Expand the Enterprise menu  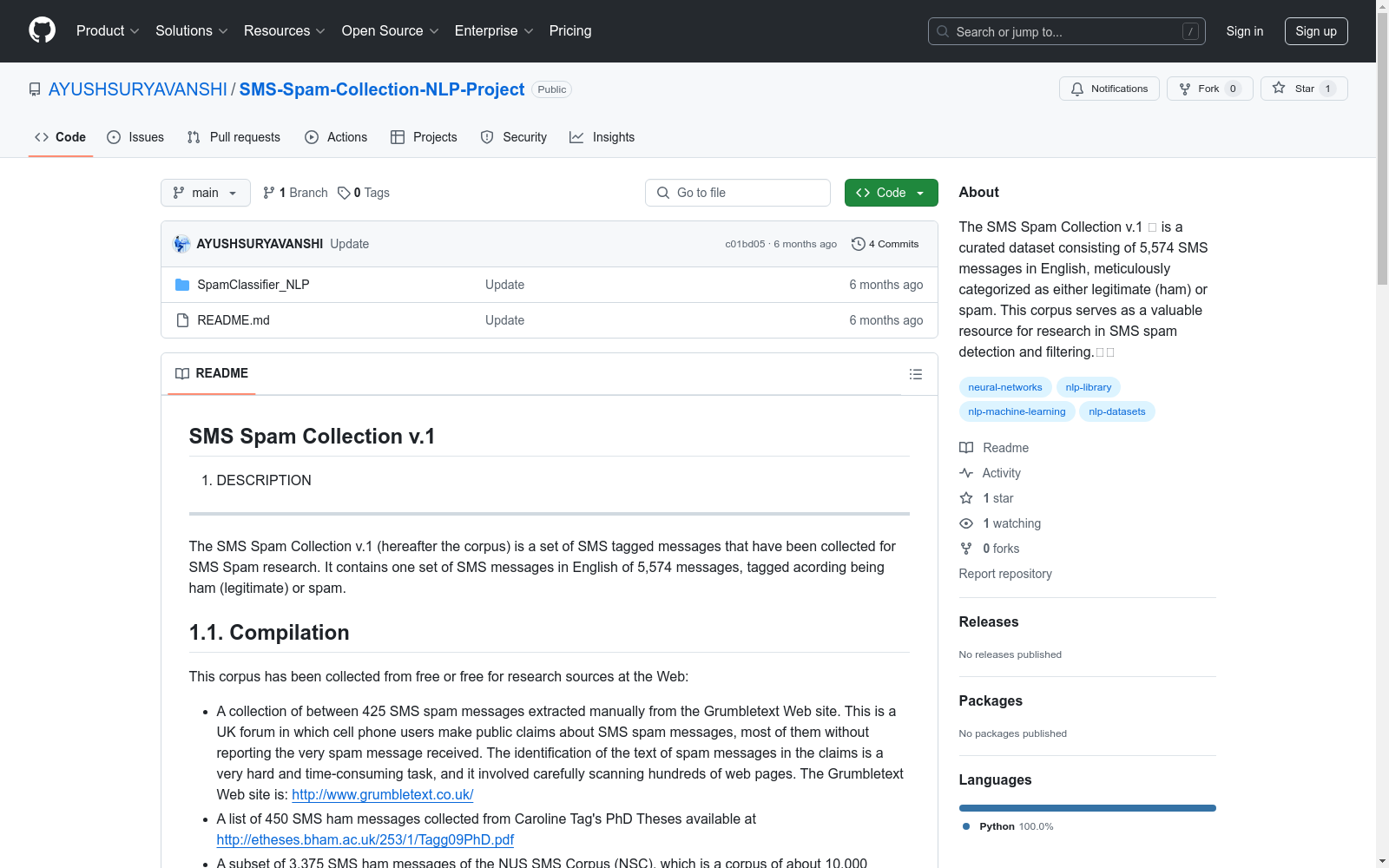click(x=494, y=30)
